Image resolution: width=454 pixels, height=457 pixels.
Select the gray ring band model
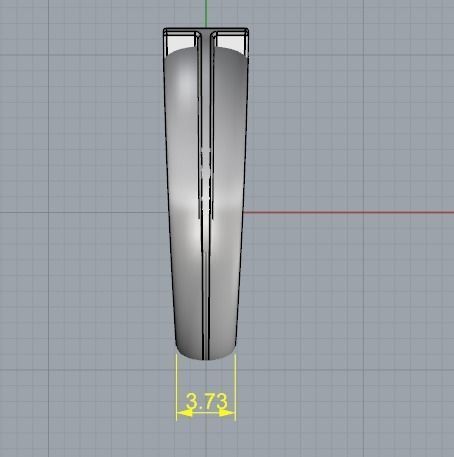tap(206, 194)
